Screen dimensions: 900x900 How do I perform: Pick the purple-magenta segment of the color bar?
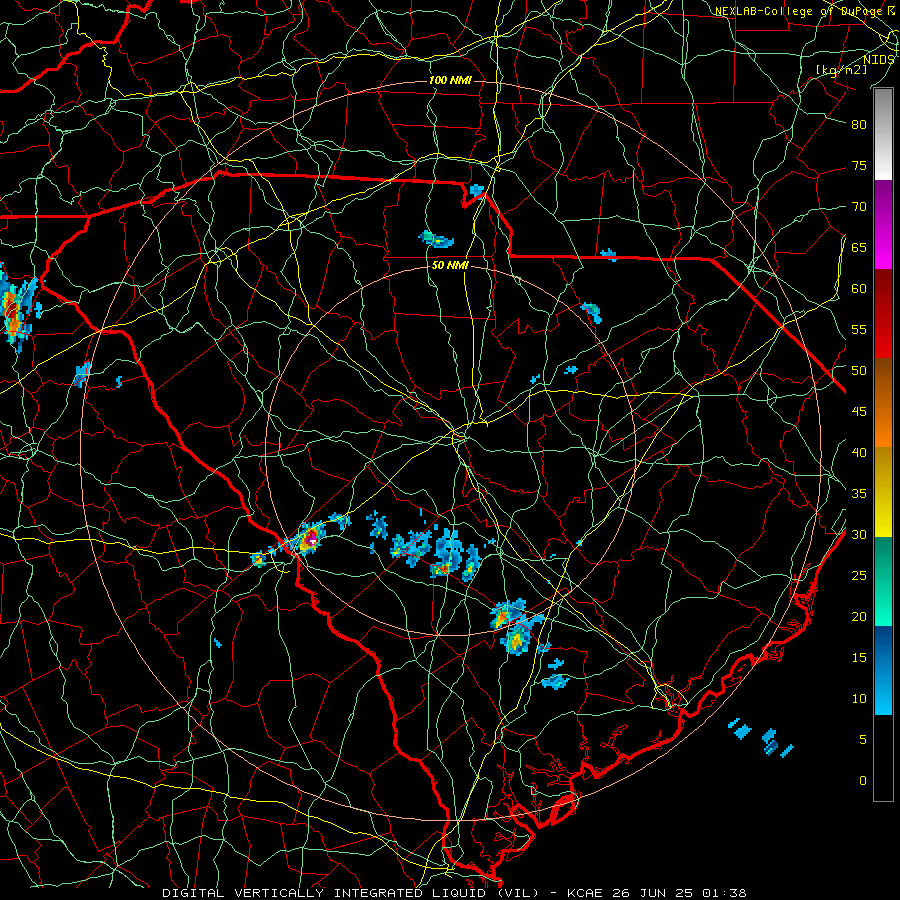coord(883,225)
